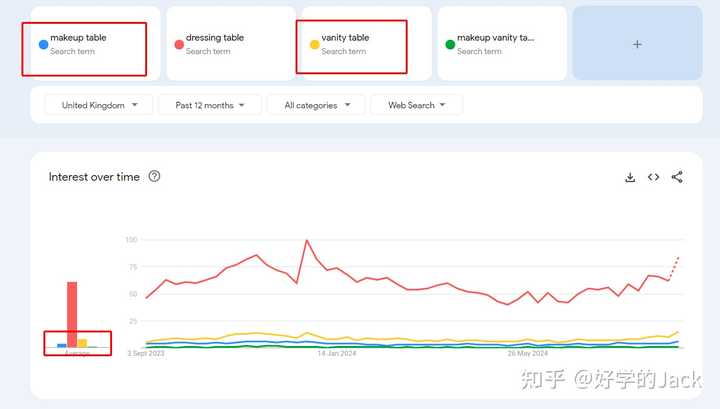
Task: Edit the dressing table search term
Action: (214, 38)
